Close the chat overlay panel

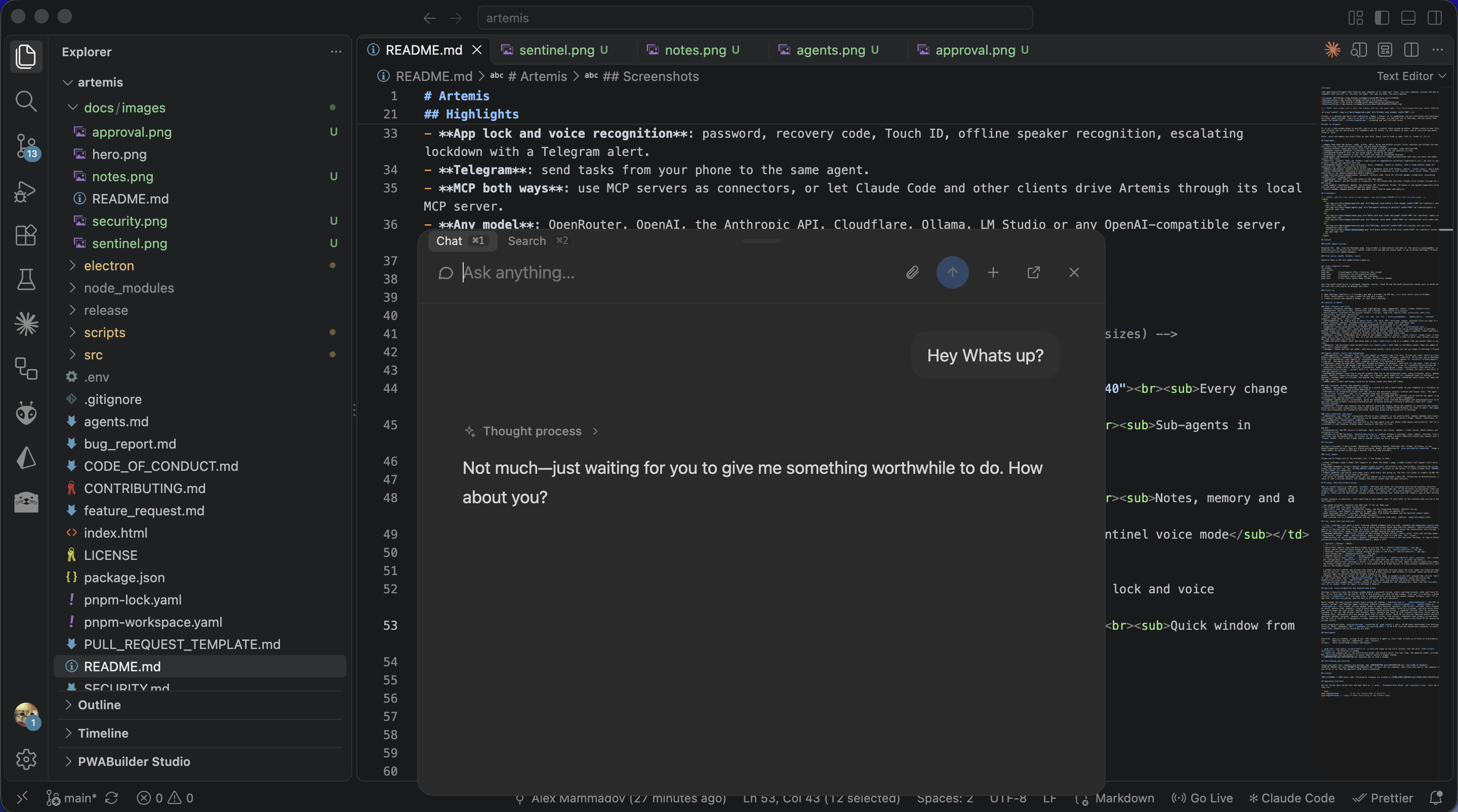[1074, 273]
